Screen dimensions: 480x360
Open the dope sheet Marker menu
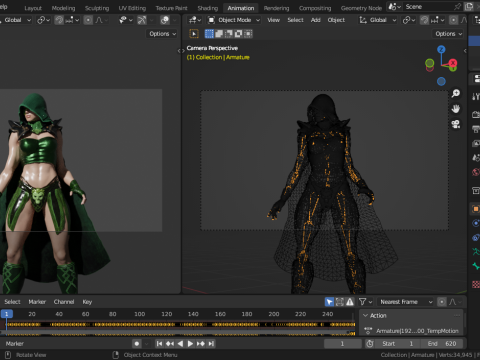click(x=37, y=302)
